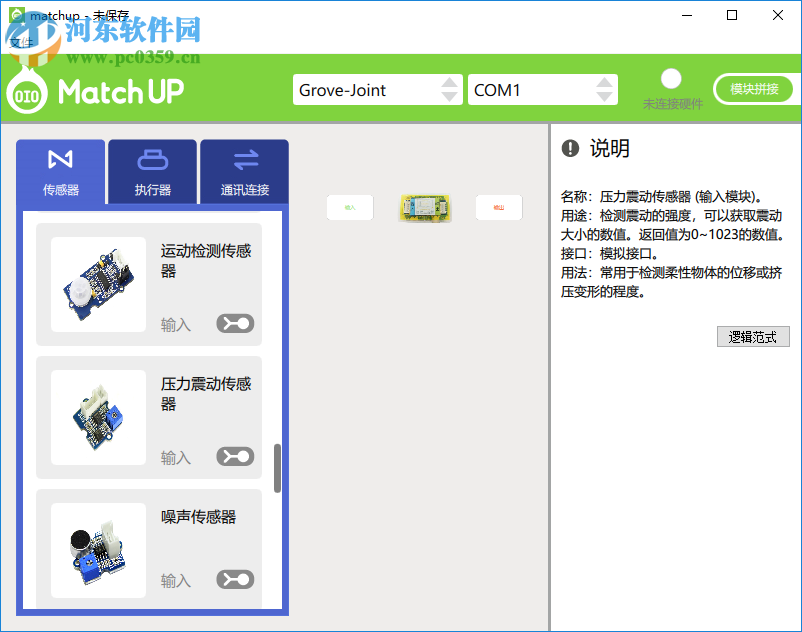Toggle the 压力震动传感器 input switch

point(234,456)
